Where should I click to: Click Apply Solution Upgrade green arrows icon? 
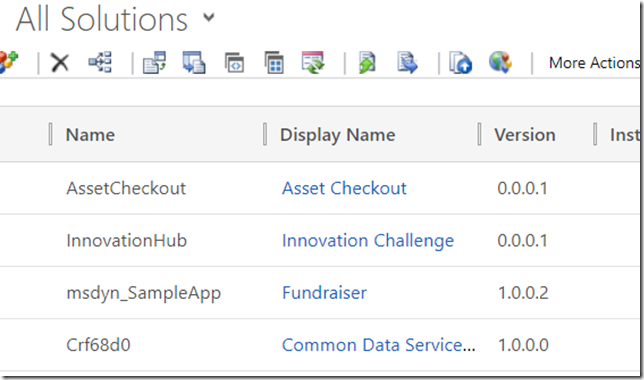[x=313, y=62]
